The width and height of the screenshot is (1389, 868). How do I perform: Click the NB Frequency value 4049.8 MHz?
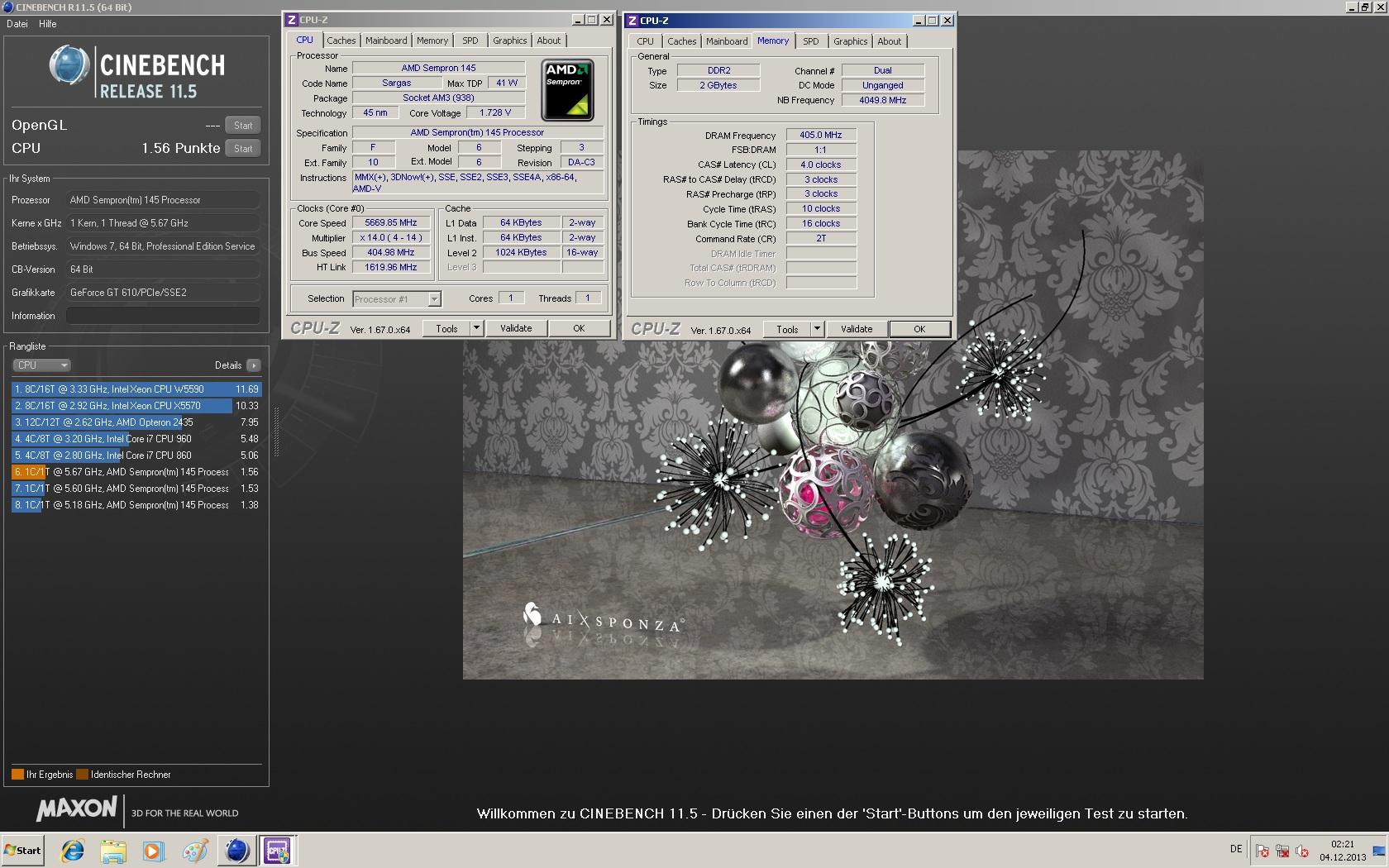click(x=883, y=100)
